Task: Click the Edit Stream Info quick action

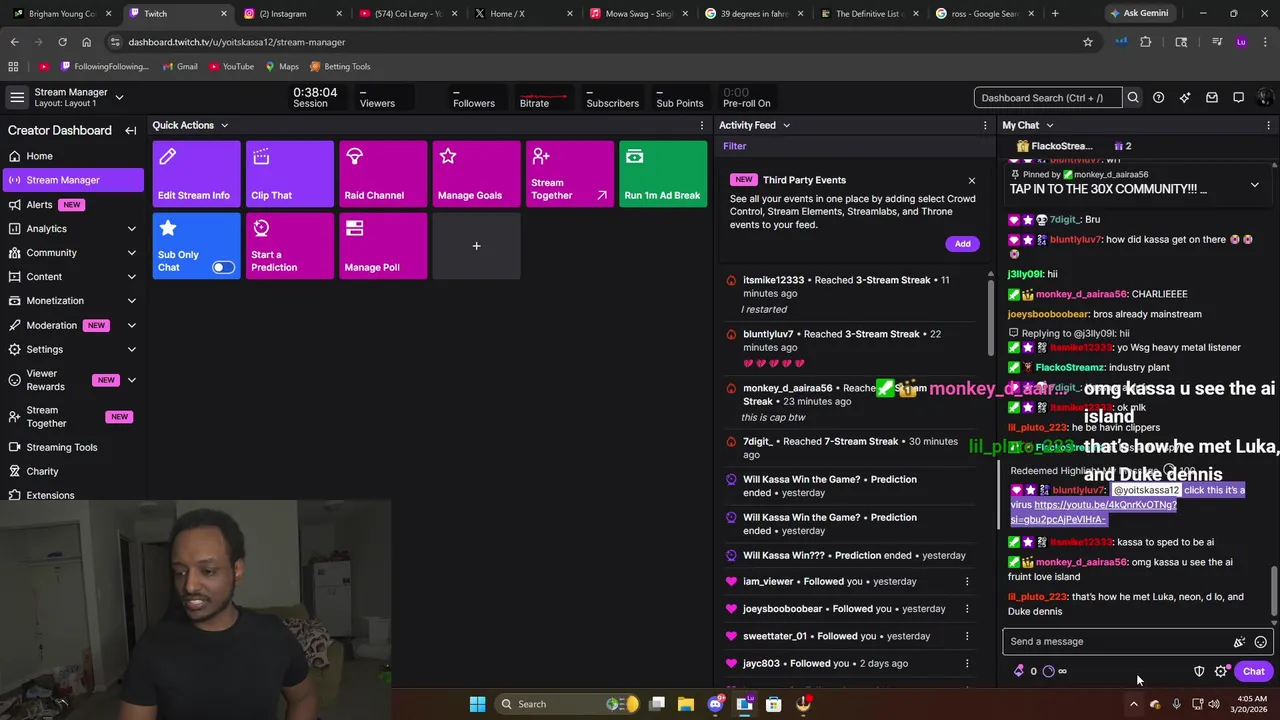Action: pyautogui.click(x=196, y=174)
